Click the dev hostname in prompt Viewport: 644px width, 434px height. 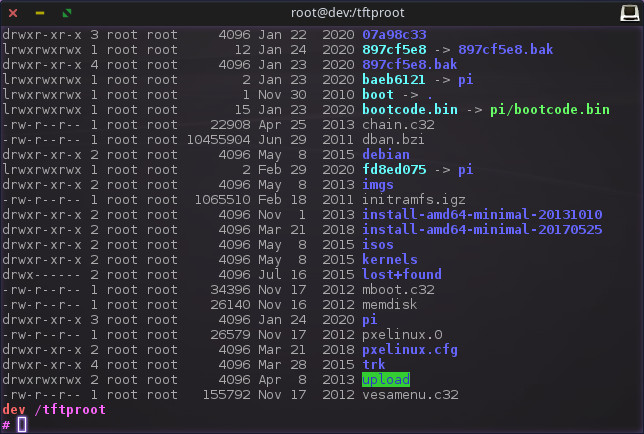[x=14, y=410]
